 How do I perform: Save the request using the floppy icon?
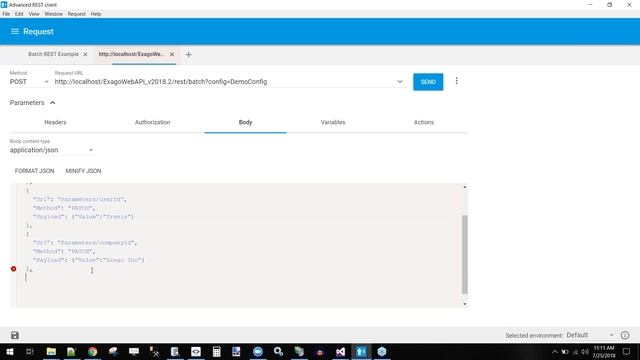tap(15, 335)
